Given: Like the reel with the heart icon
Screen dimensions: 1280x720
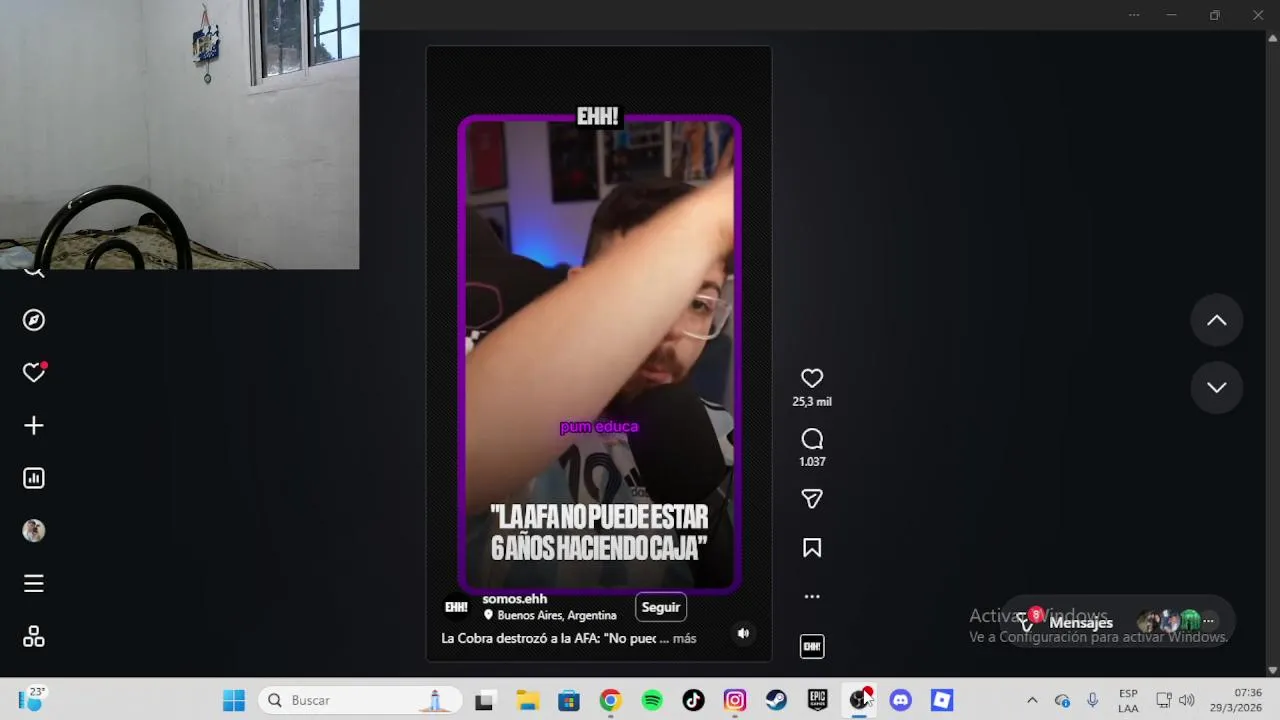Looking at the screenshot, I should click(812, 378).
